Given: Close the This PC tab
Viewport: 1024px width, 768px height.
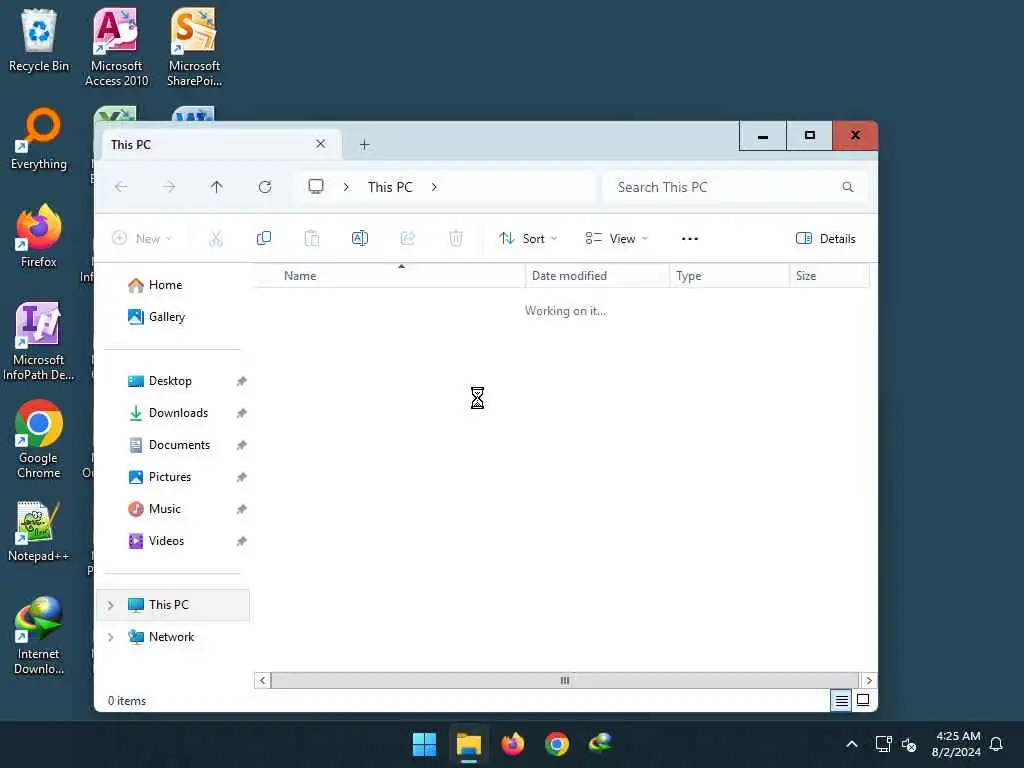Looking at the screenshot, I should [321, 144].
